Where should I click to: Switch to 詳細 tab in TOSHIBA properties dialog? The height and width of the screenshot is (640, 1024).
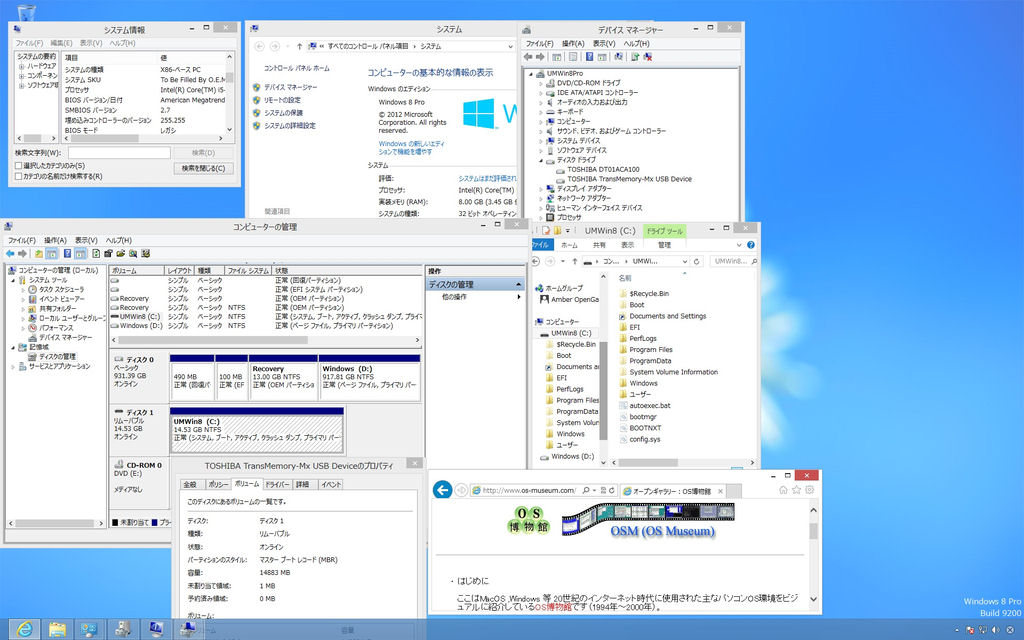pyautogui.click(x=302, y=485)
